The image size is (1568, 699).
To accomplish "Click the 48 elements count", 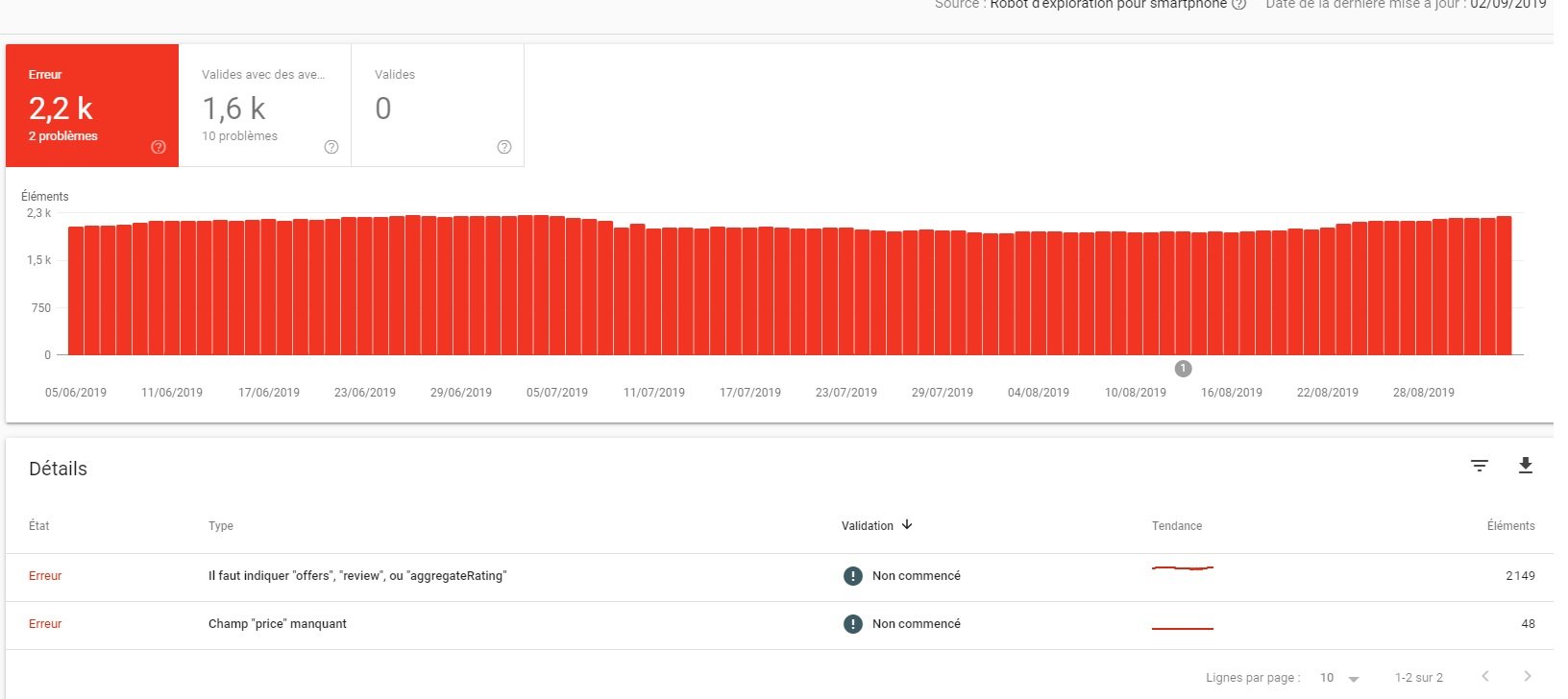I will coord(1528,624).
